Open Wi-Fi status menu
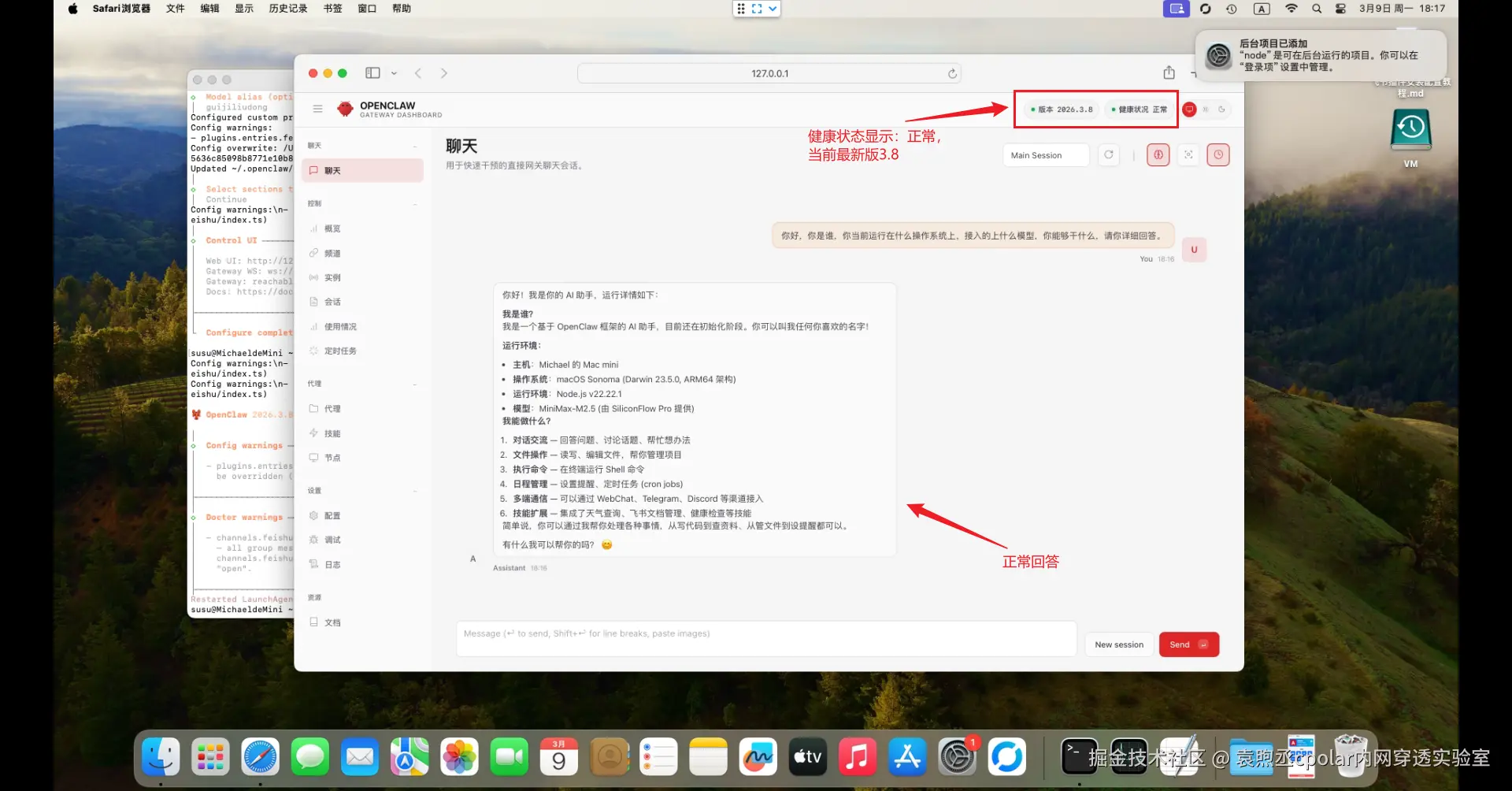This screenshot has width=1512, height=791. 1291,9
